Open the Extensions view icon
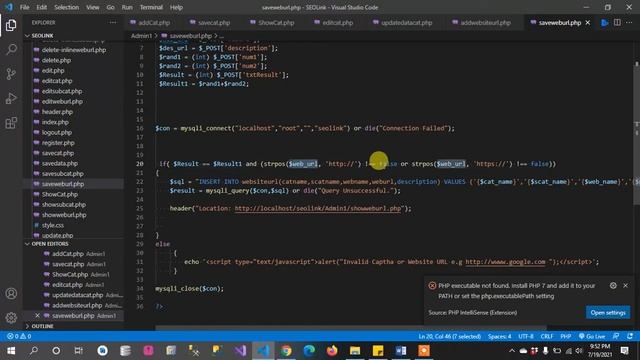 [11, 122]
